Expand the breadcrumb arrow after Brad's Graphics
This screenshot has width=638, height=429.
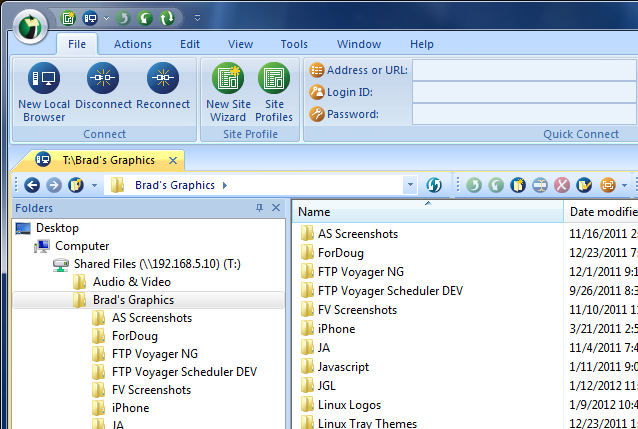tap(225, 185)
